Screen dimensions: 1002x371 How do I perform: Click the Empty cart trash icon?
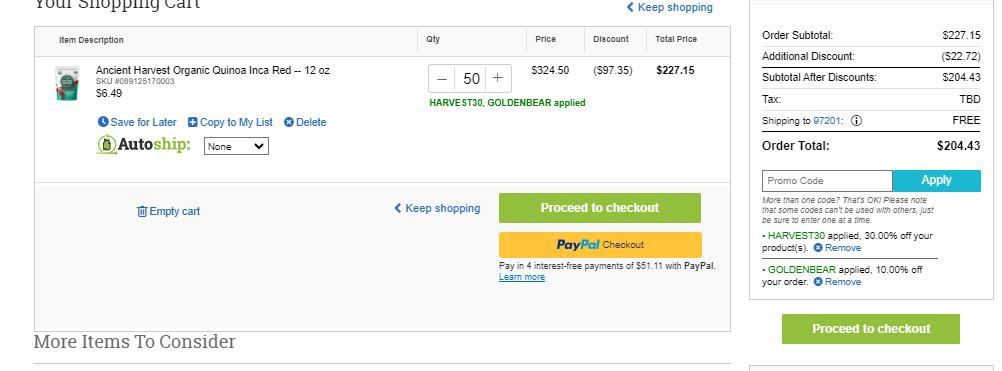click(142, 211)
